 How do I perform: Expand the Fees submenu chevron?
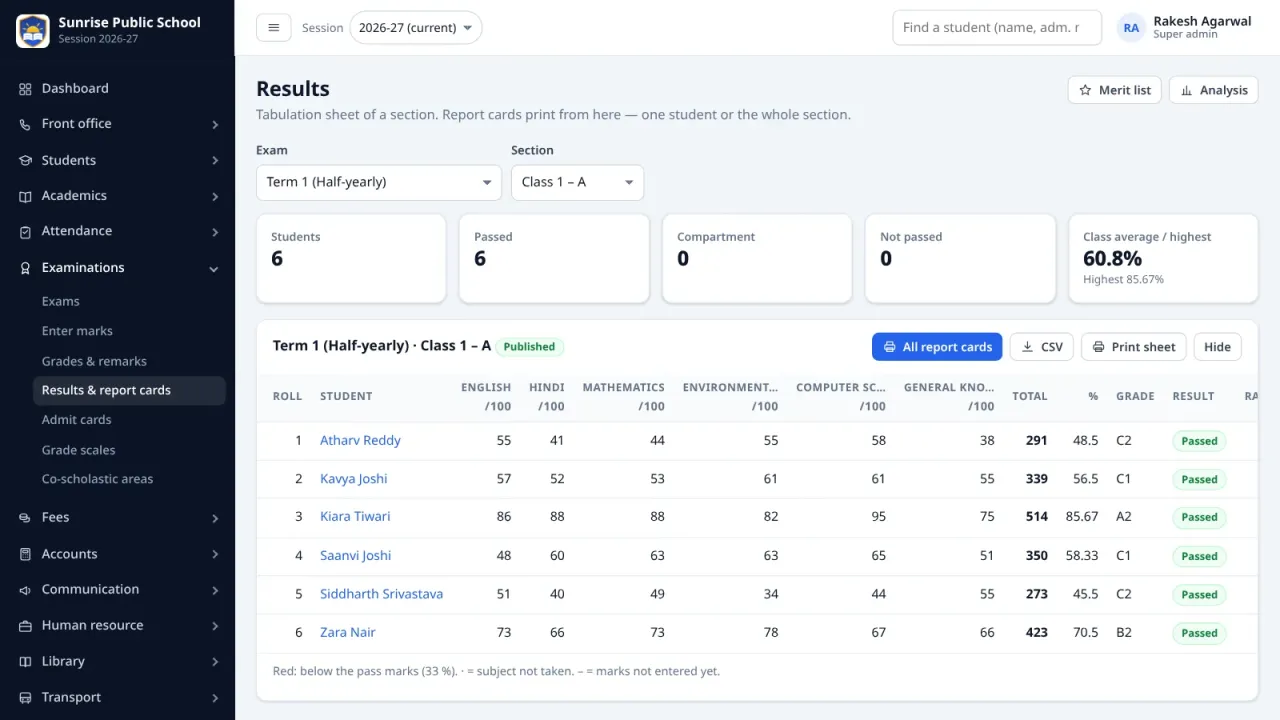(x=215, y=518)
